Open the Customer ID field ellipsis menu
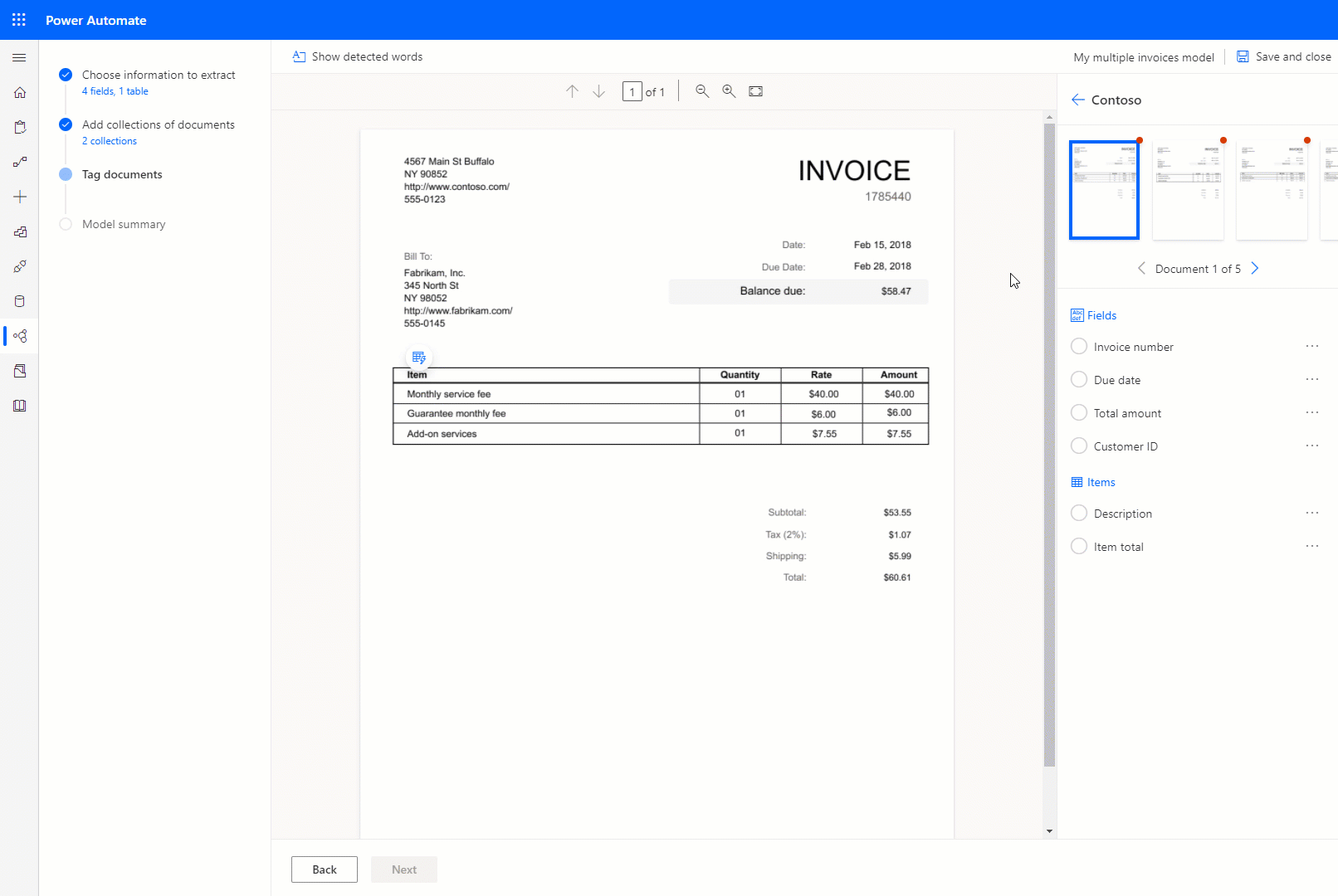This screenshot has width=1338, height=896. [x=1311, y=446]
